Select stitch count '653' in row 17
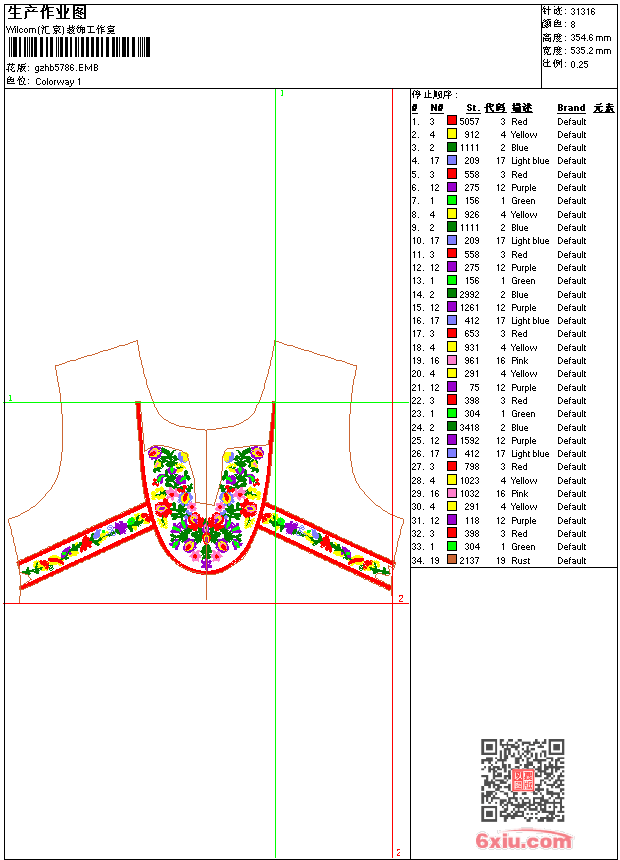620x860 pixels. [x=472, y=333]
